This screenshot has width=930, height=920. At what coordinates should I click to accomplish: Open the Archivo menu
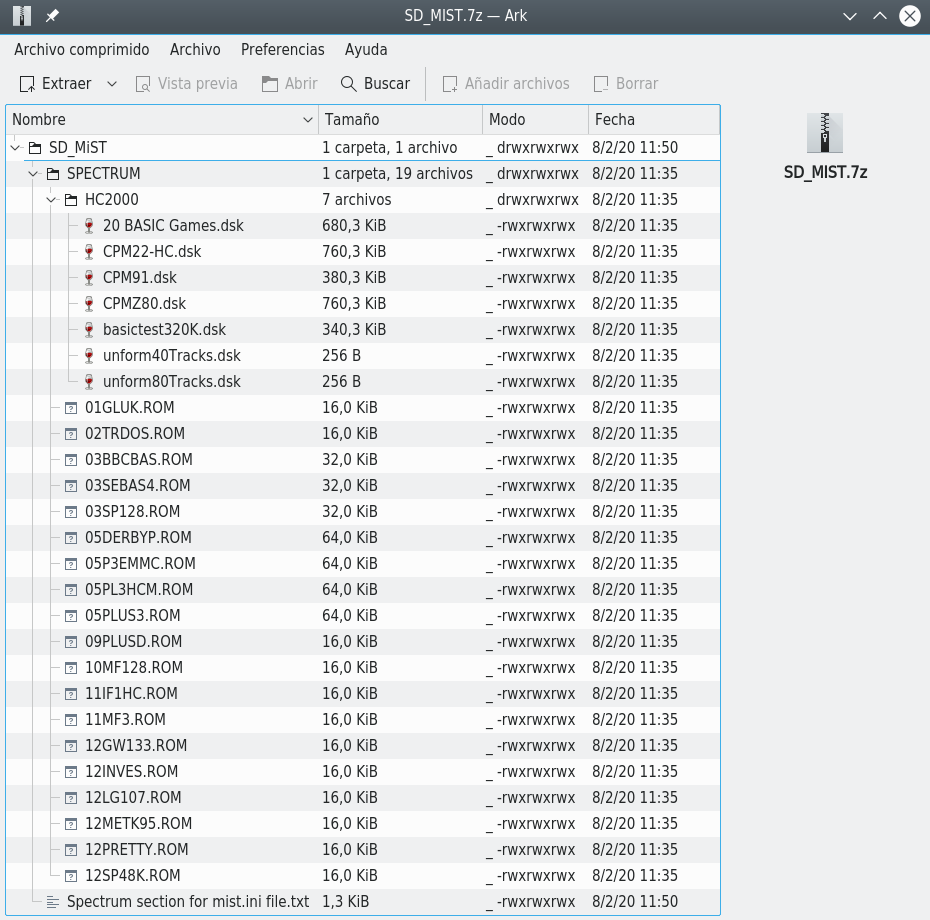point(195,50)
